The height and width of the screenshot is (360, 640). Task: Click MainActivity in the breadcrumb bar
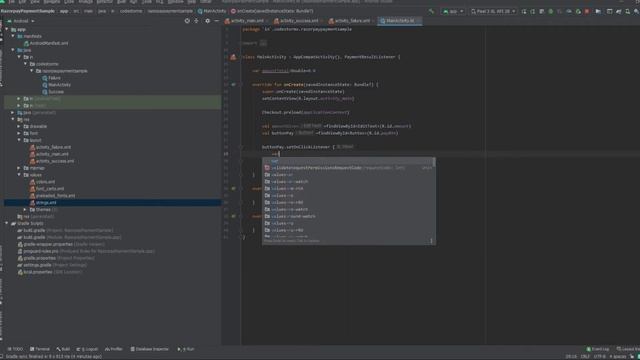(212, 11)
